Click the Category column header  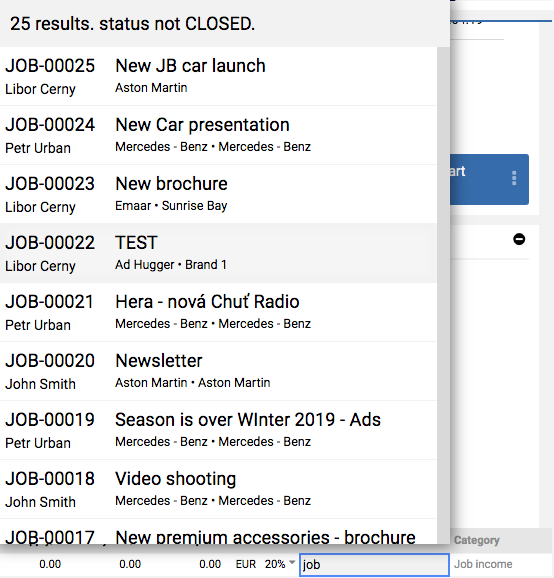(477, 540)
